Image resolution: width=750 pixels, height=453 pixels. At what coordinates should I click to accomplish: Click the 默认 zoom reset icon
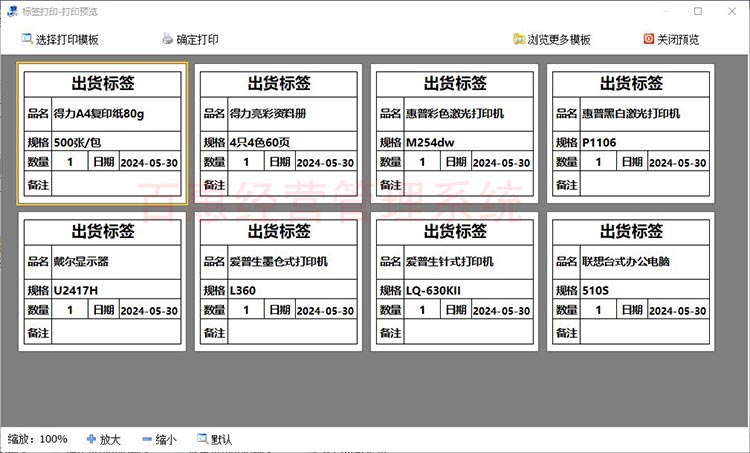point(203,438)
